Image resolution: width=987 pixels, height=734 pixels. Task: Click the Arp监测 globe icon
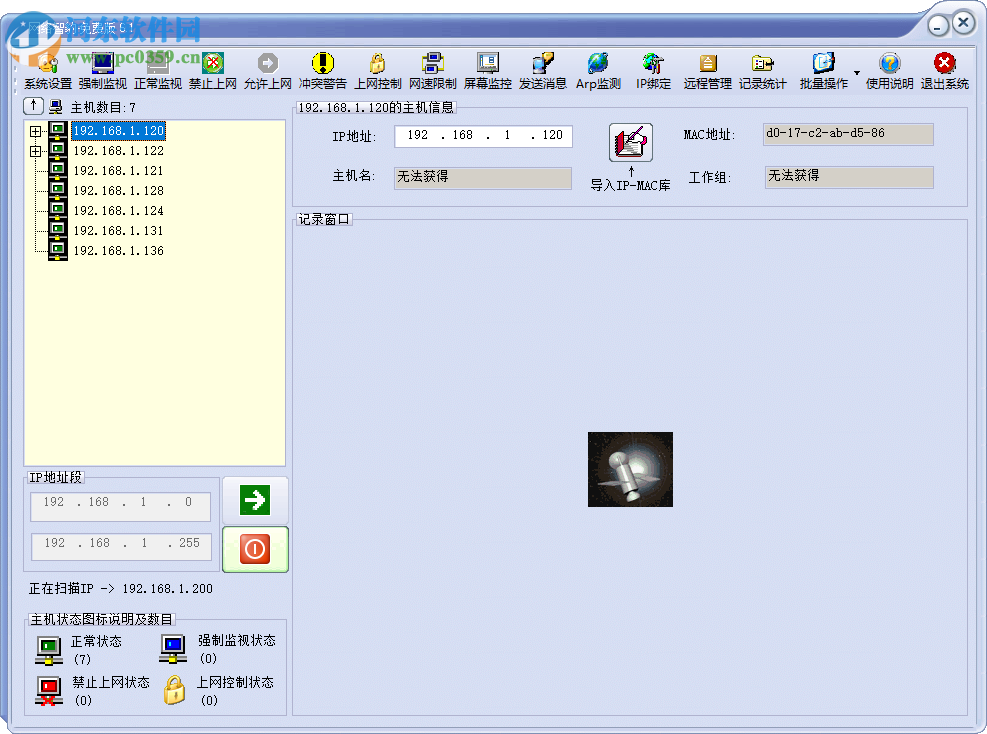(x=598, y=72)
